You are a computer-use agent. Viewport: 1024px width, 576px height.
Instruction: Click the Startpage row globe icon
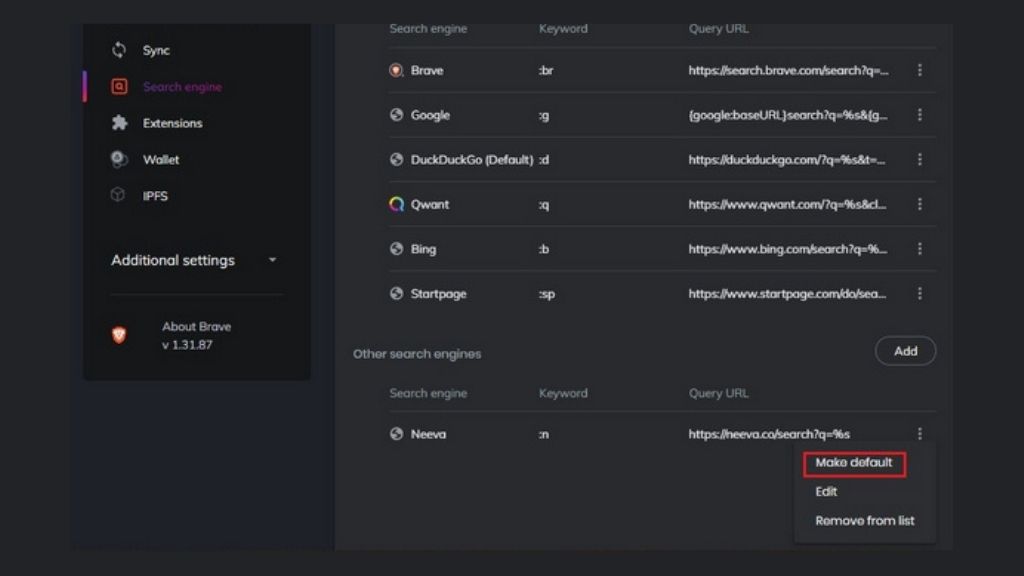pos(396,294)
